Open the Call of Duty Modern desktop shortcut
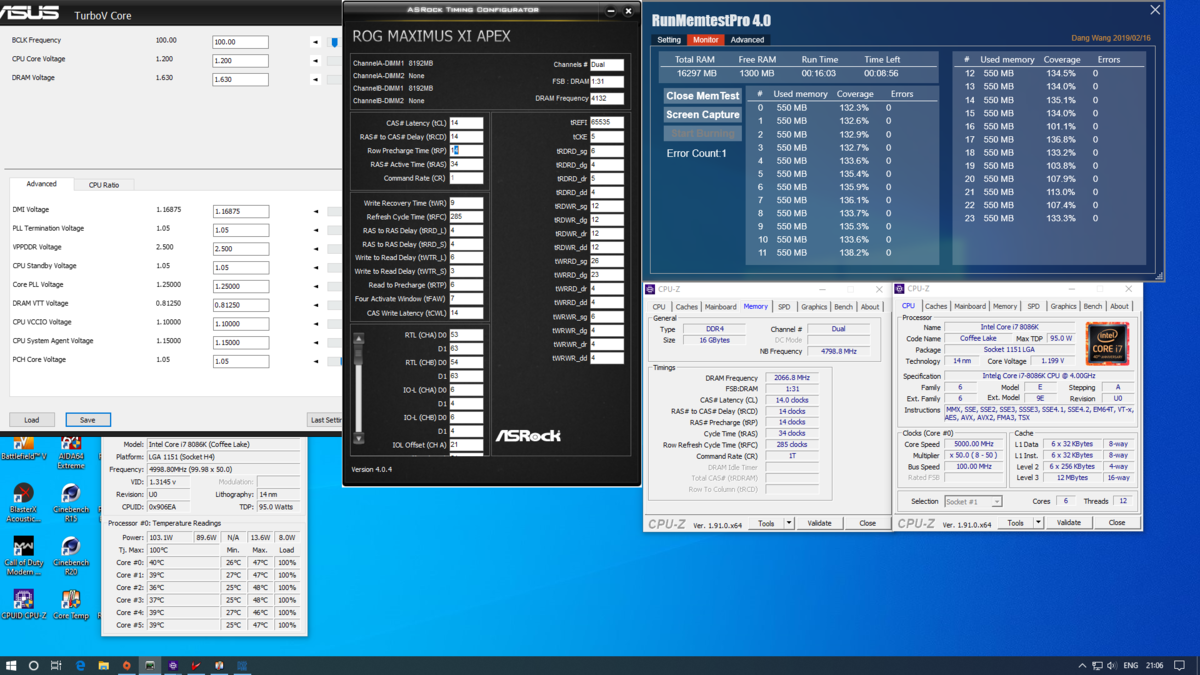 click(x=23, y=556)
